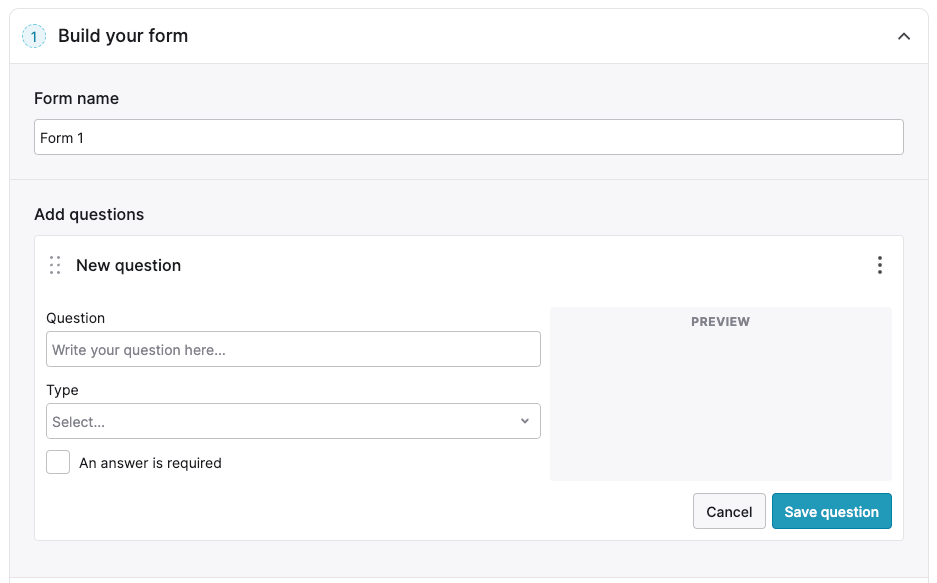Click the New question card title
Image resolution: width=937 pixels, height=583 pixels.
point(128,265)
